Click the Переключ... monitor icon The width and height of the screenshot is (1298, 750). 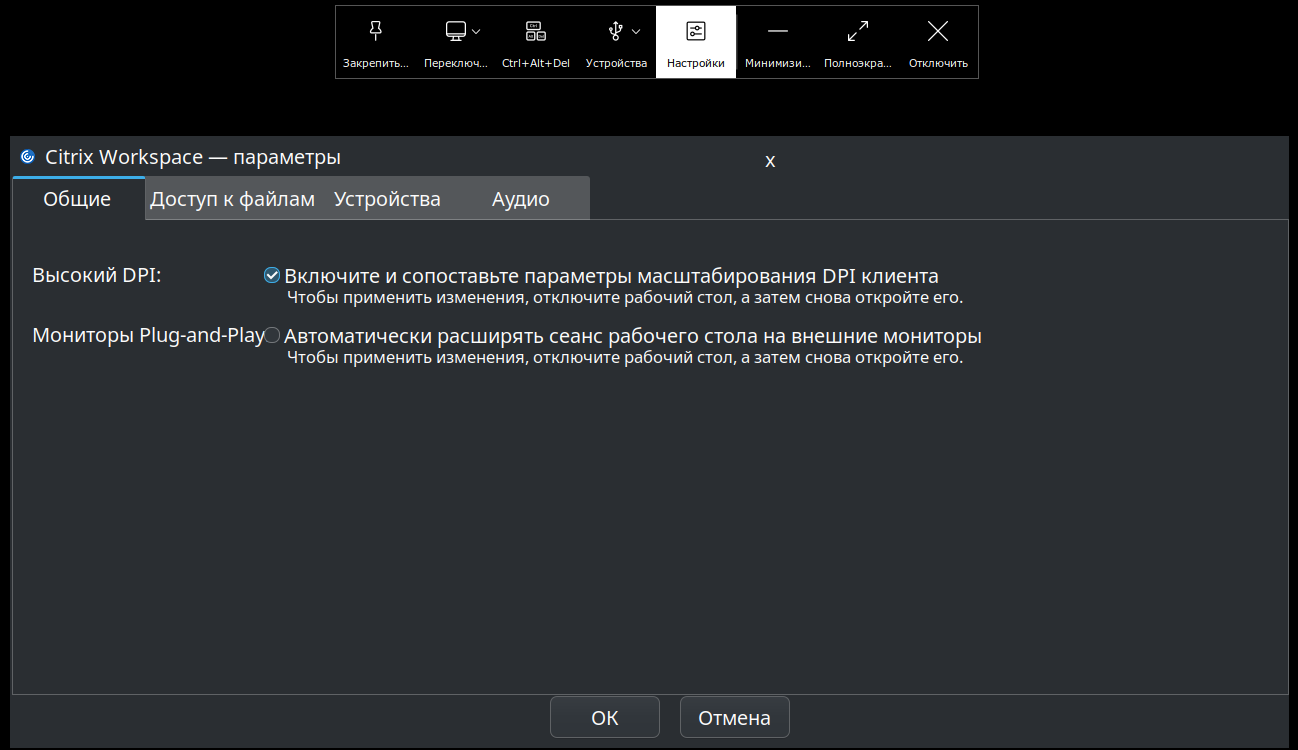pyautogui.click(x=456, y=31)
